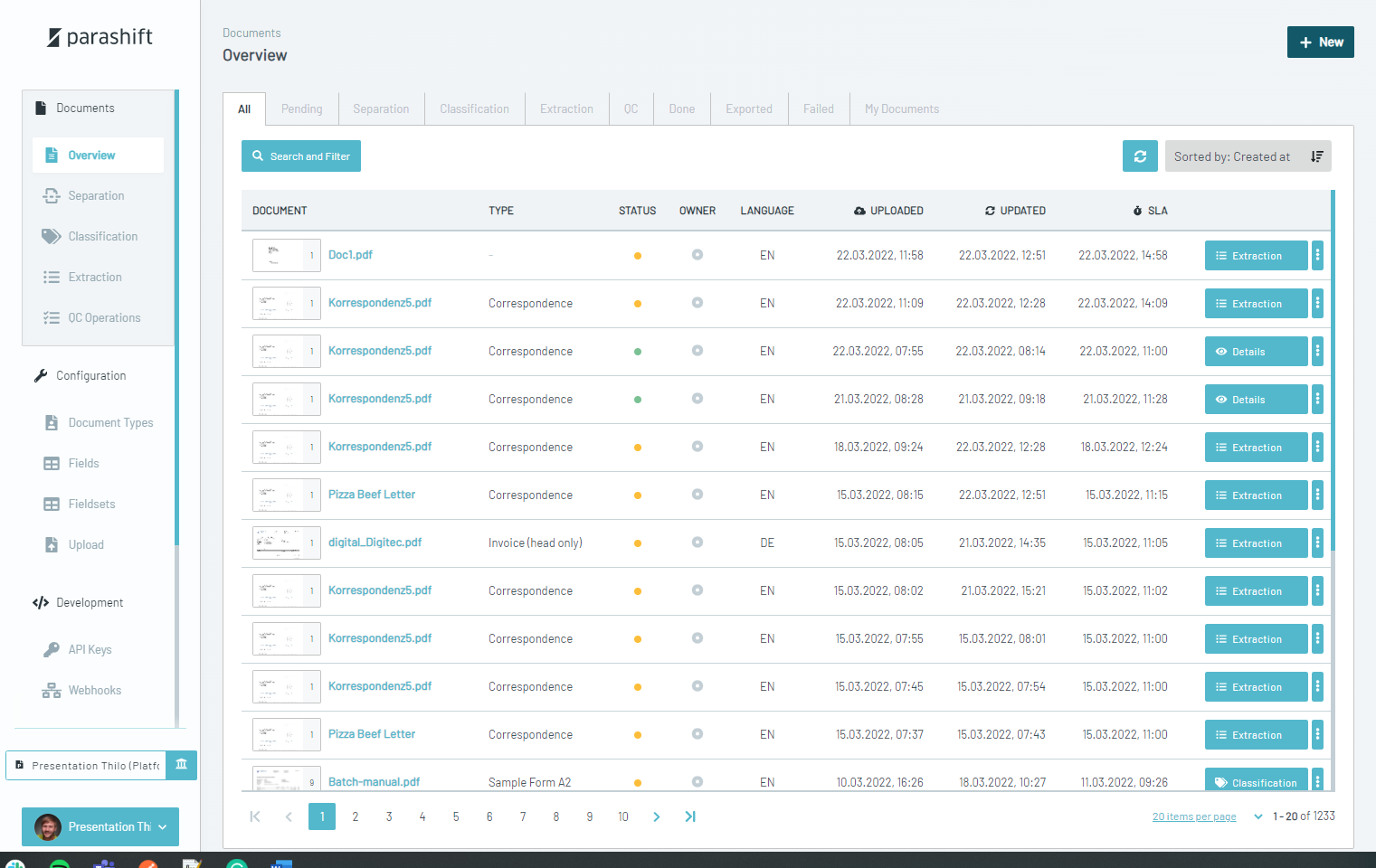The height and width of the screenshot is (868, 1376).
Task: Click green status dot of Korrespondenz5.pdf uploaded 07:55 22.03
Action: 638,352
